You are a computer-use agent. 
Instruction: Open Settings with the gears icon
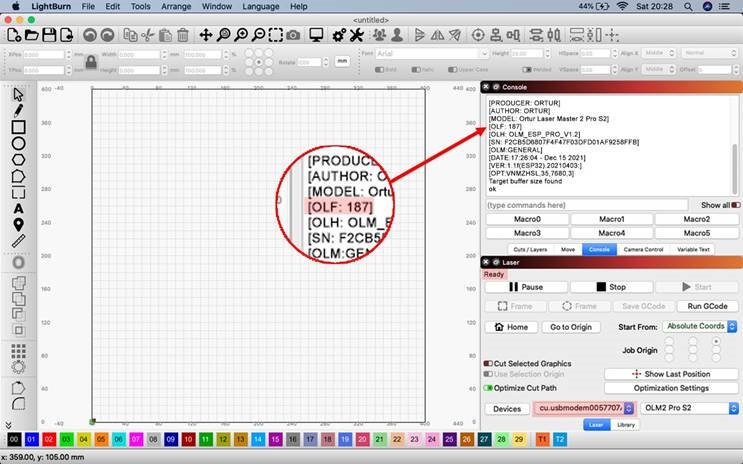click(x=339, y=35)
